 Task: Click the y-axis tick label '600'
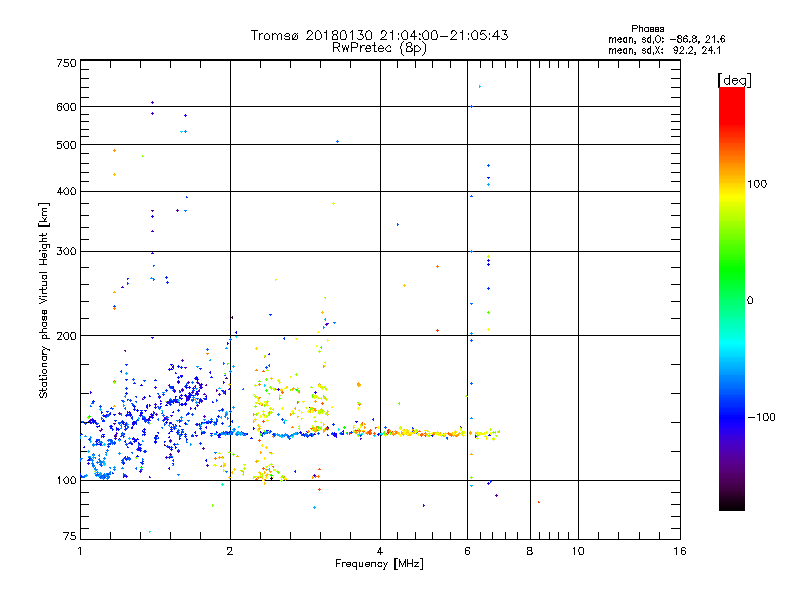pos(66,107)
